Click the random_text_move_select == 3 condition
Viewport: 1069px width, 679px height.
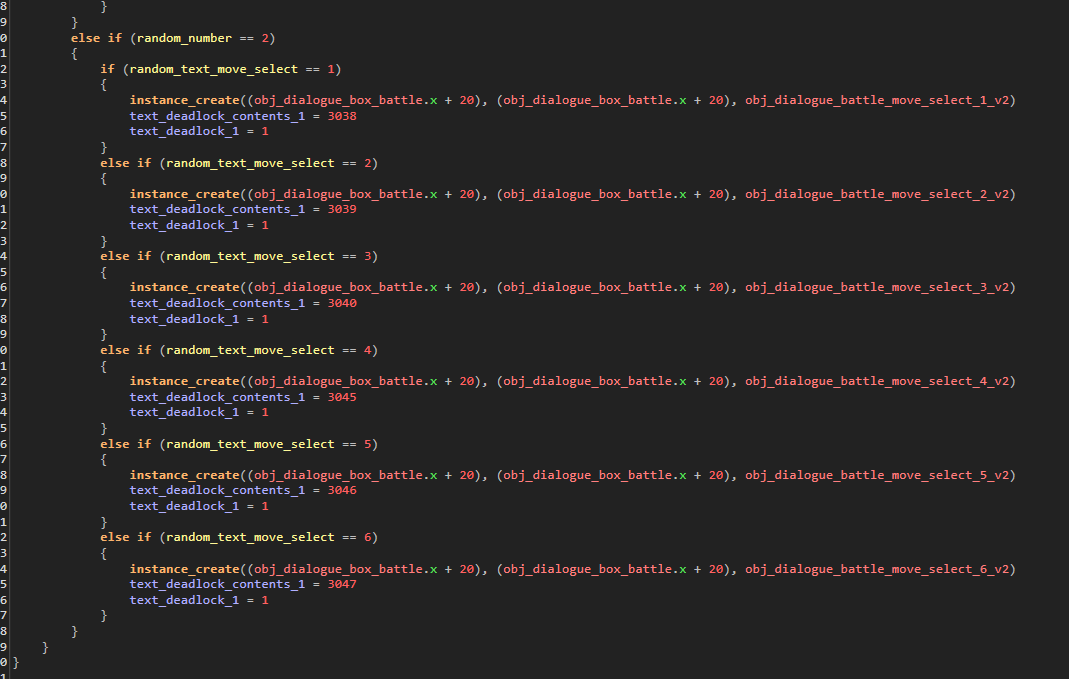pos(268,256)
